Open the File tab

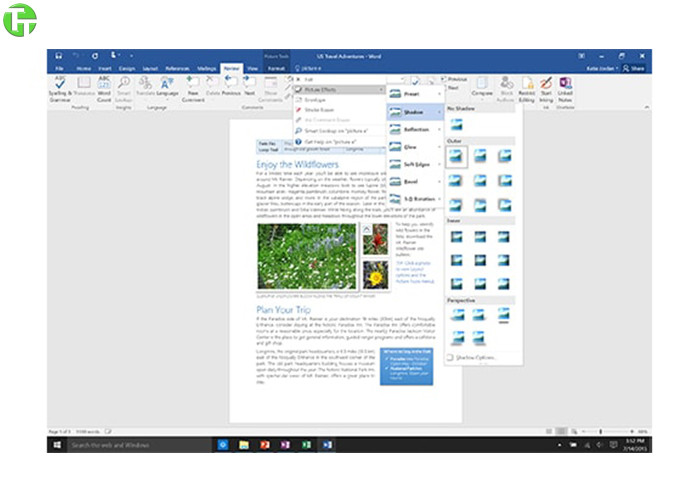(59, 68)
